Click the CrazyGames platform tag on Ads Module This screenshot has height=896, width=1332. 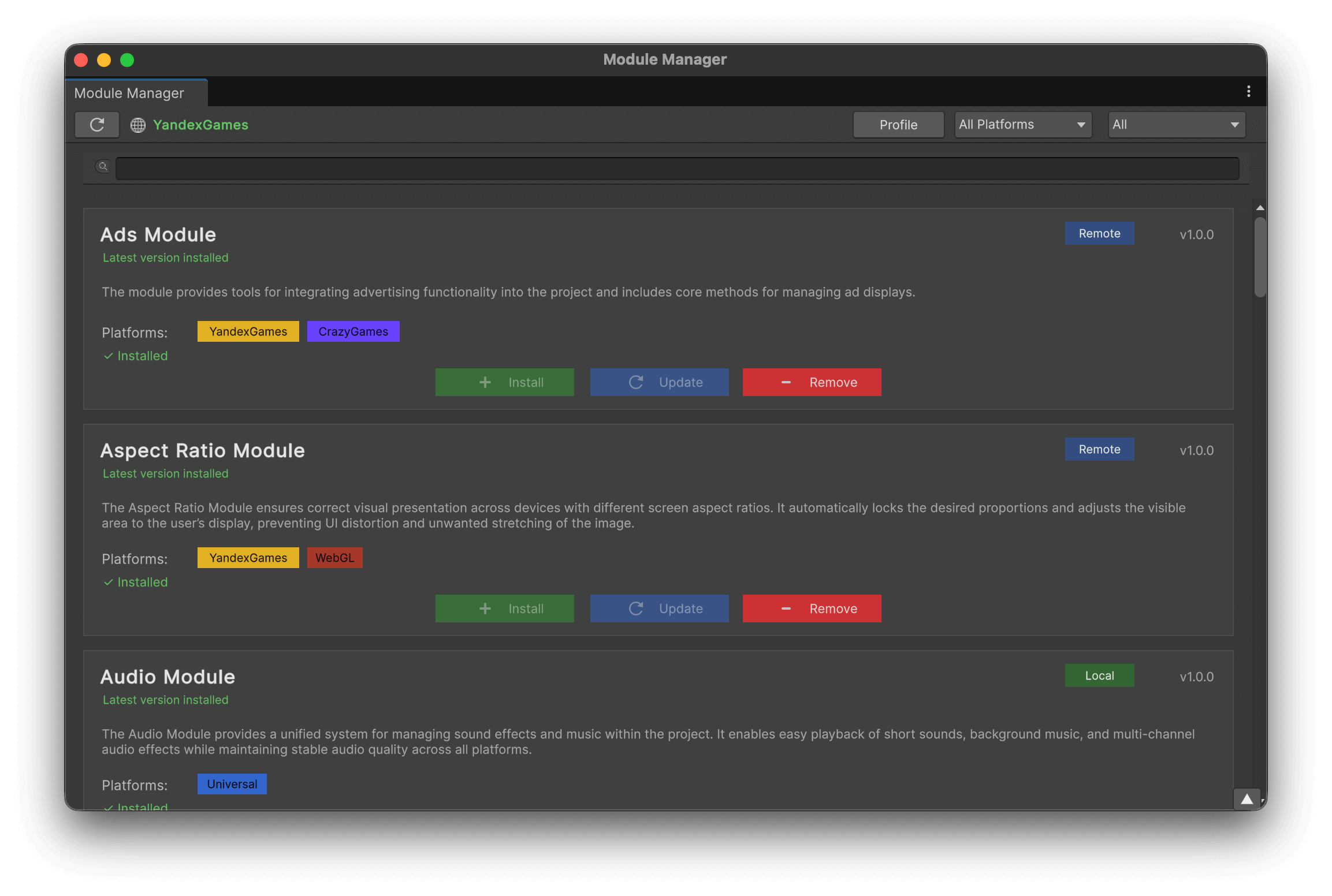pos(353,331)
